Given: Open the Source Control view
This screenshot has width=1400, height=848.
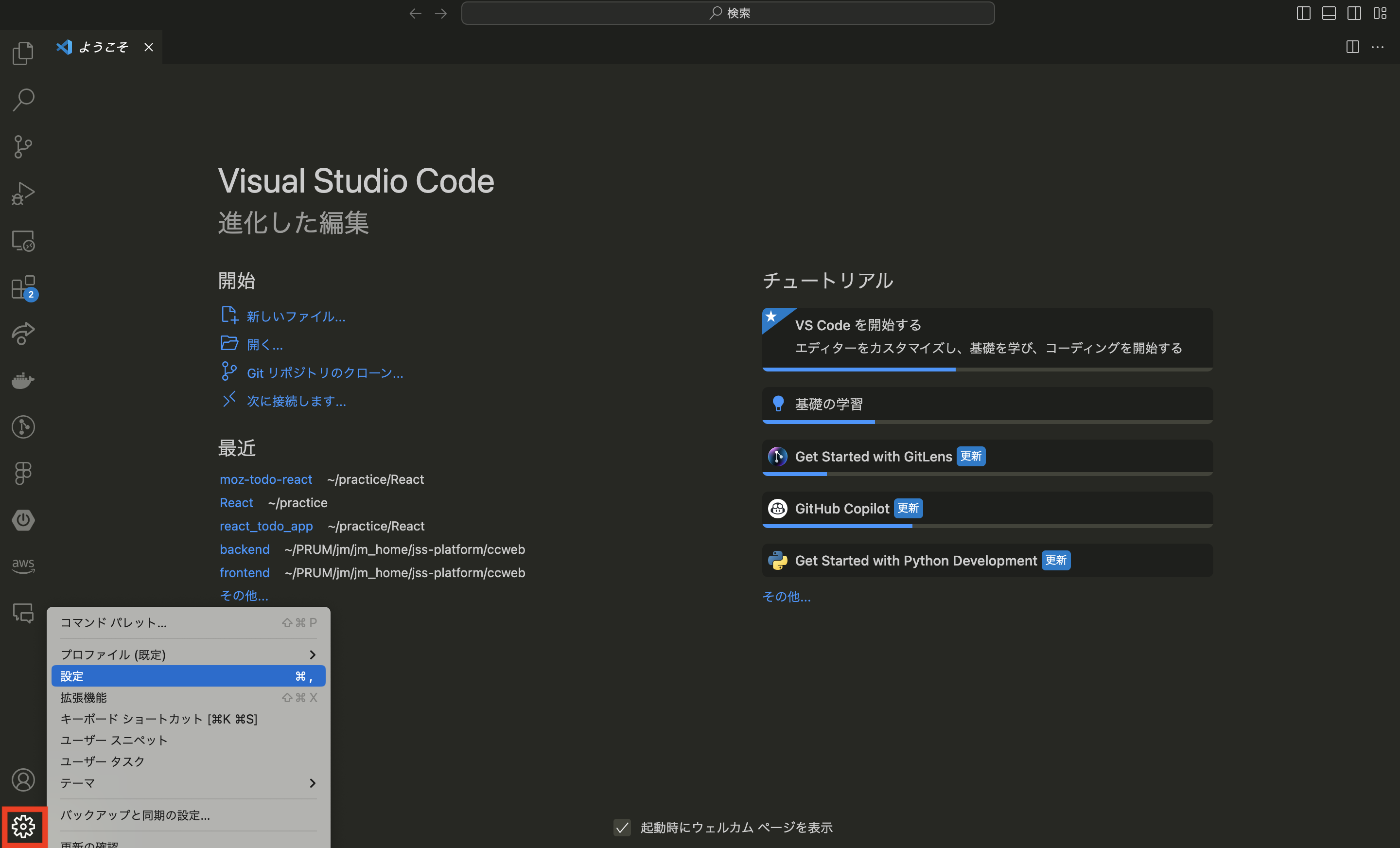Looking at the screenshot, I should 23,146.
